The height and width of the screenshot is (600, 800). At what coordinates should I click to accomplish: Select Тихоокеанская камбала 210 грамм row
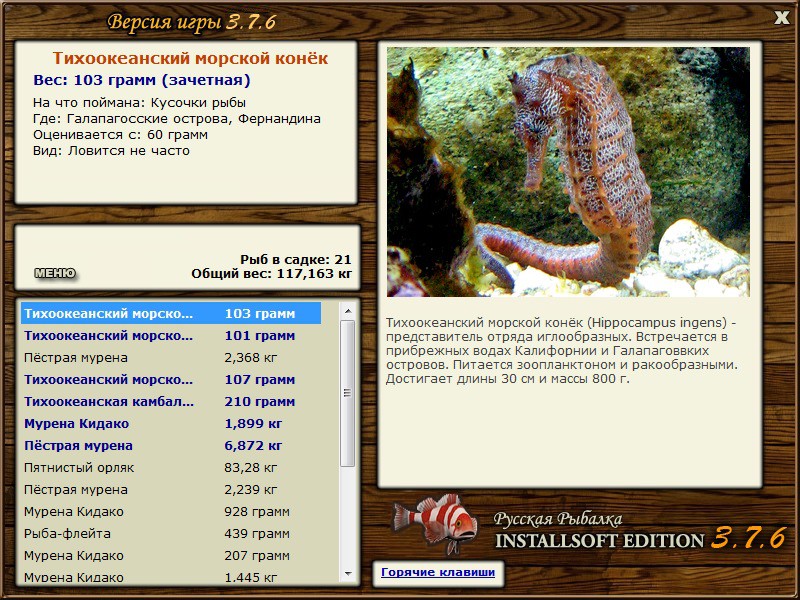coord(171,402)
